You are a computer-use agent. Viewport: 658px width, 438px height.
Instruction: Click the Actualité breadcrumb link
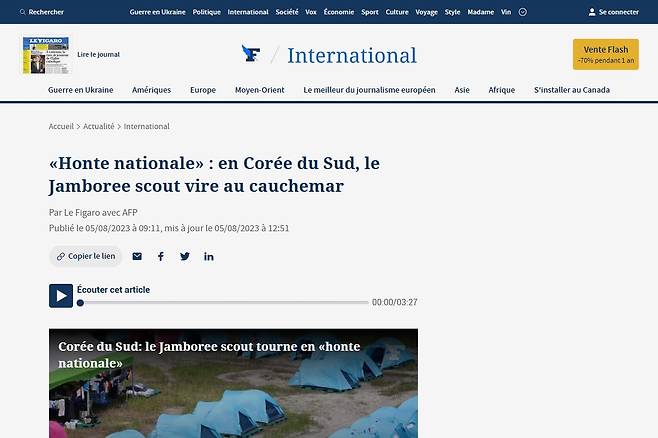99,127
